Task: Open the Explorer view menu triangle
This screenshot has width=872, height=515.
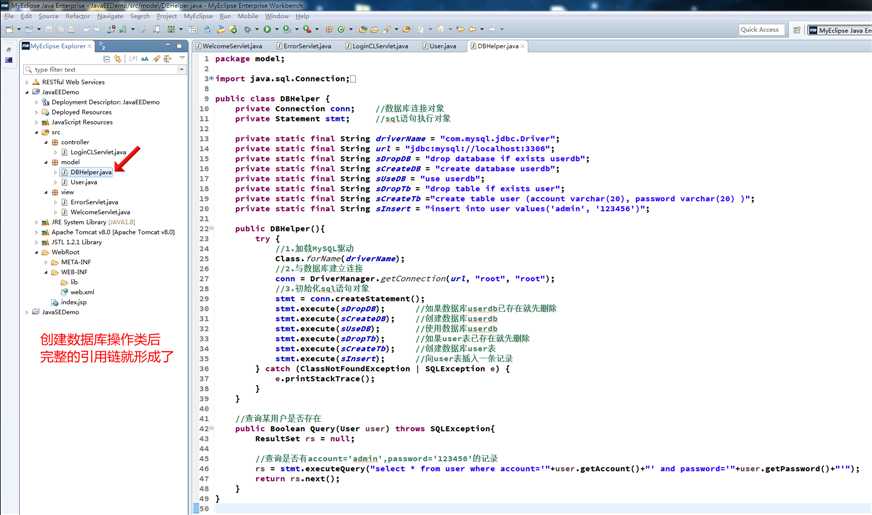Action: coord(182,58)
